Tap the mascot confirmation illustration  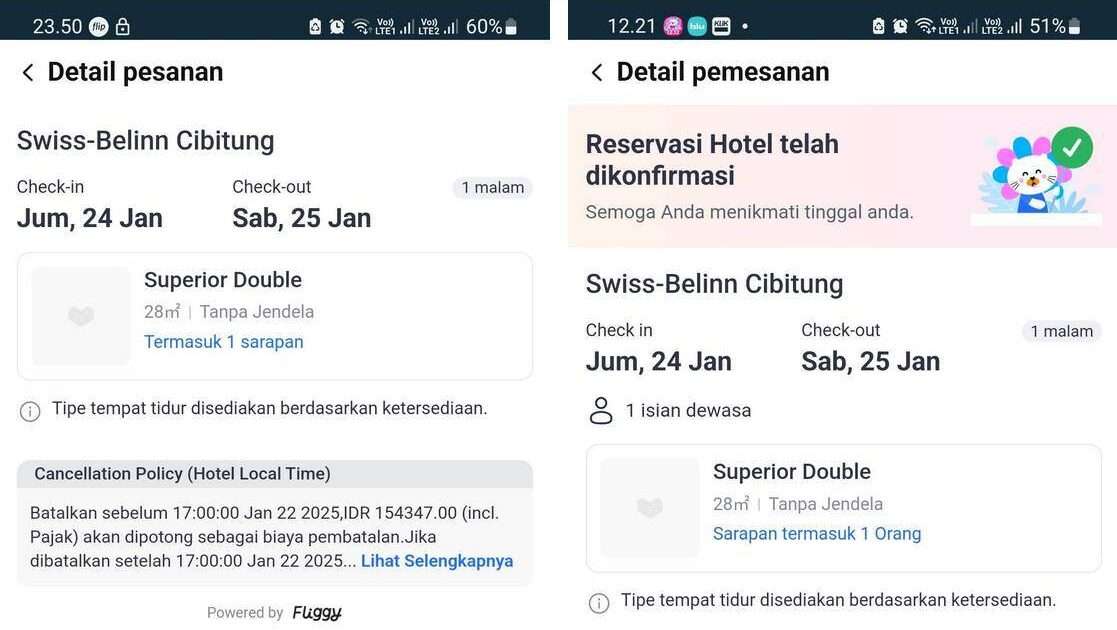(x=1037, y=175)
